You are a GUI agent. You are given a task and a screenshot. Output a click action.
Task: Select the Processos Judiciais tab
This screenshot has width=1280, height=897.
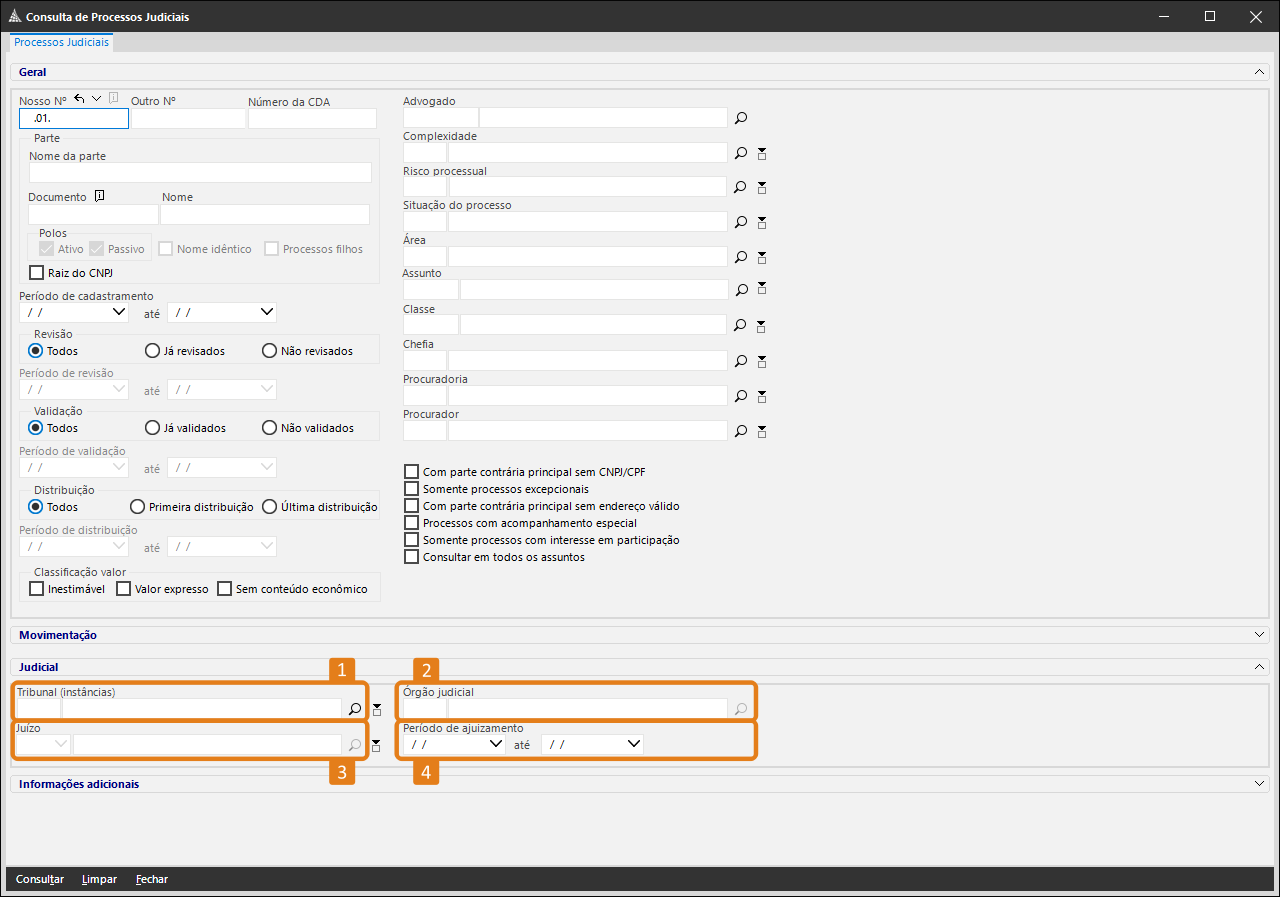click(x=62, y=43)
